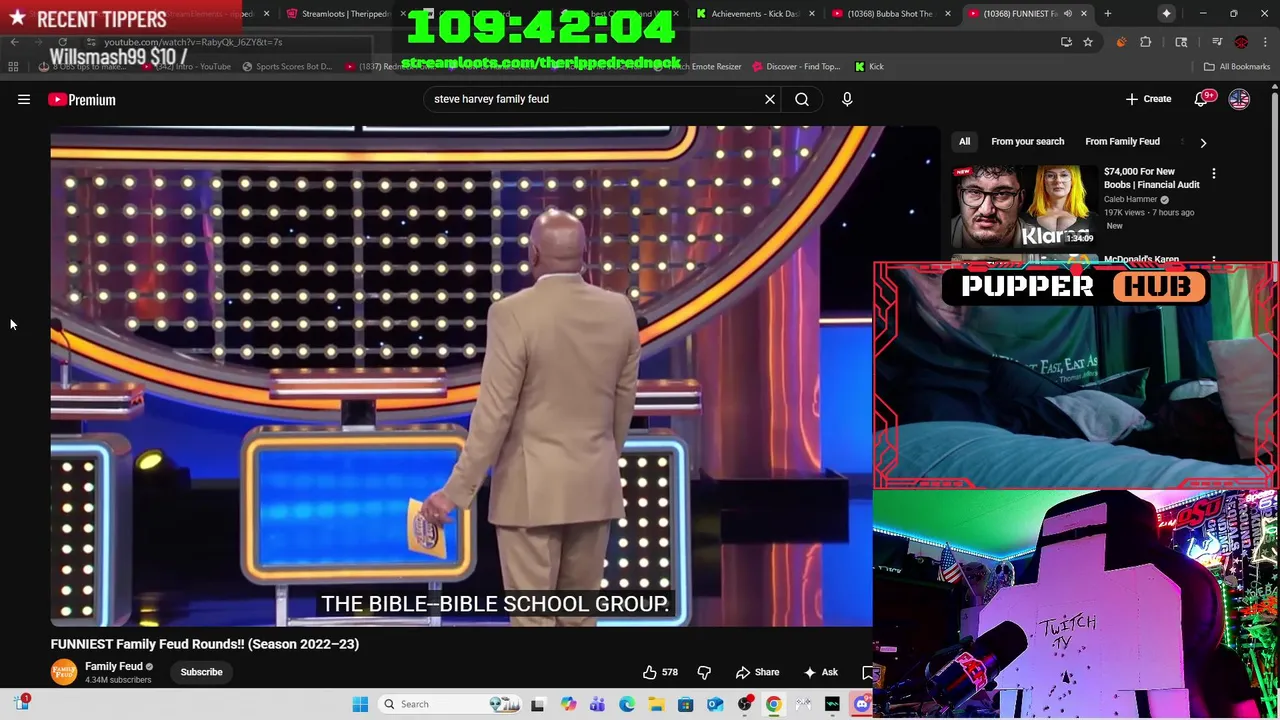
Task: Open Copilot from the taskbar
Action: coord(568,704)
